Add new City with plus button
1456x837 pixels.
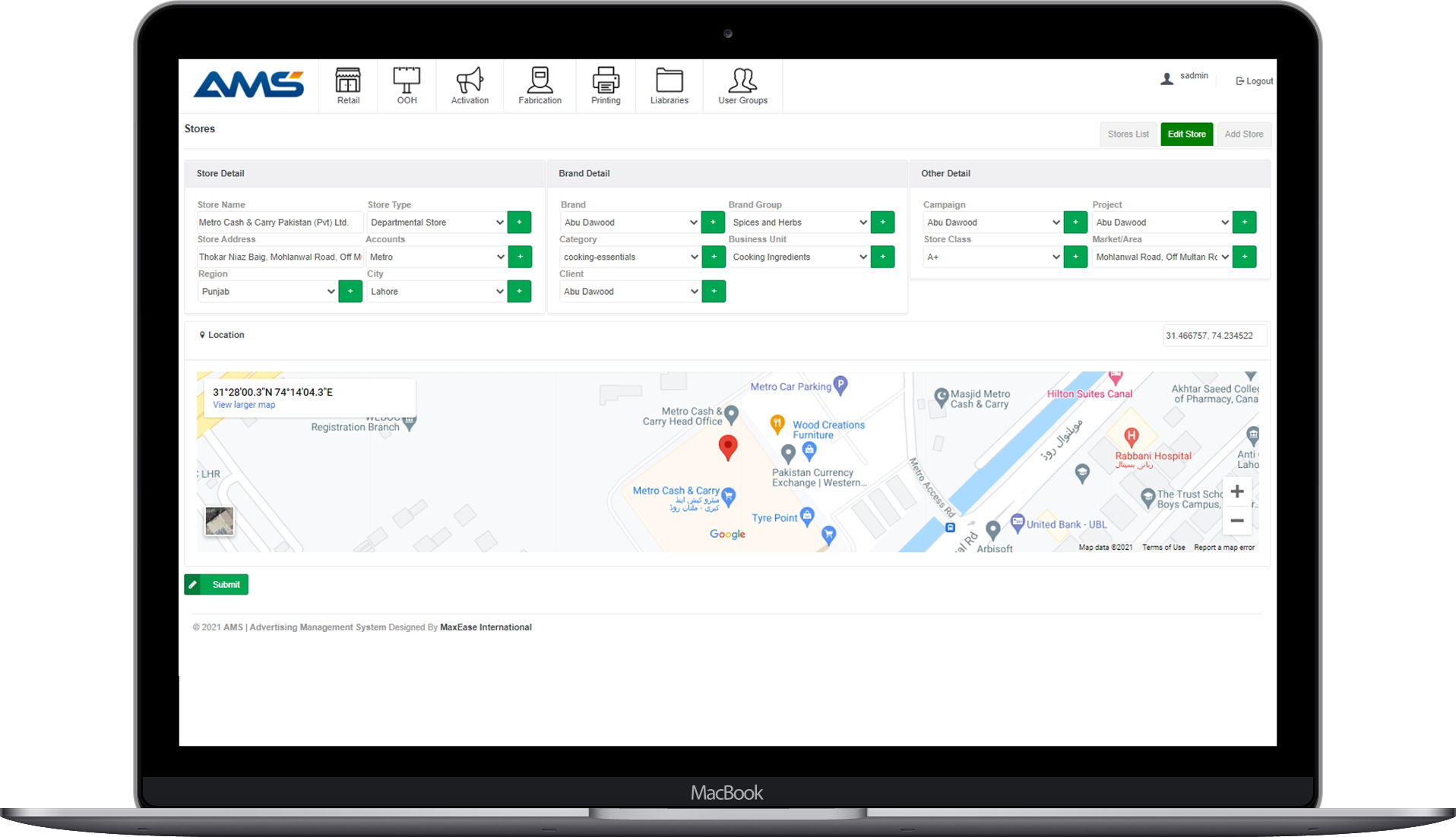[519, 292]
